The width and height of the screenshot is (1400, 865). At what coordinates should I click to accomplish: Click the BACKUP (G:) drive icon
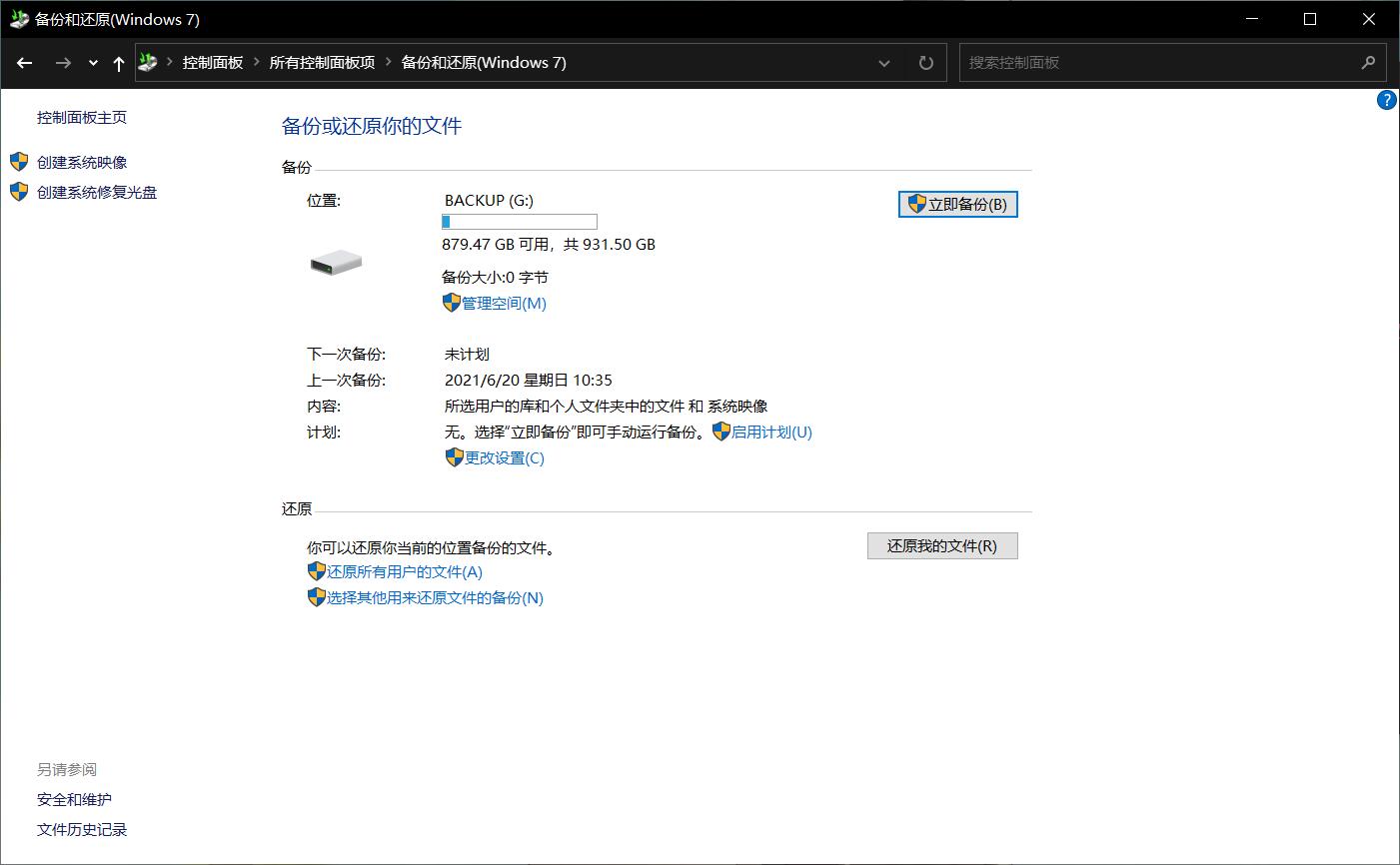click(x=336, y=263)
